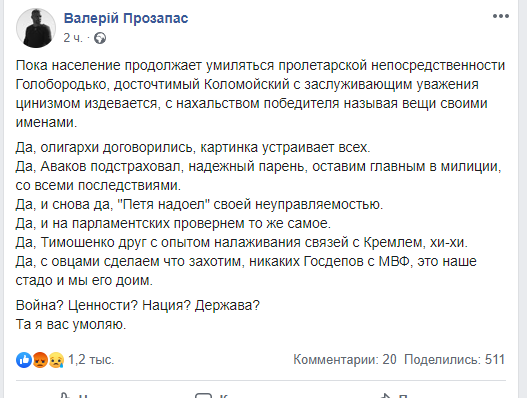This screenshot has height=398, width=527.
Task: Click author's profile picture
Action: (36, 28)
